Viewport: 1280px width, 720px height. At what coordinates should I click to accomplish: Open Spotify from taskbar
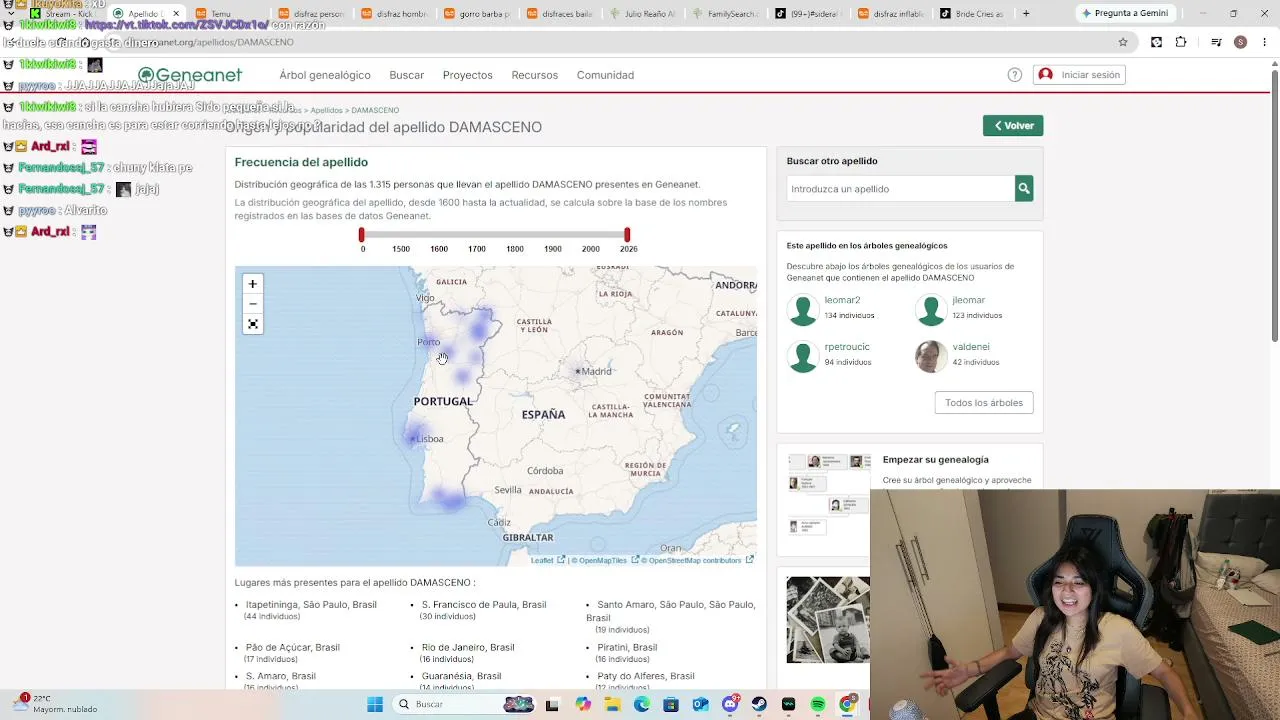coord(818,704)
